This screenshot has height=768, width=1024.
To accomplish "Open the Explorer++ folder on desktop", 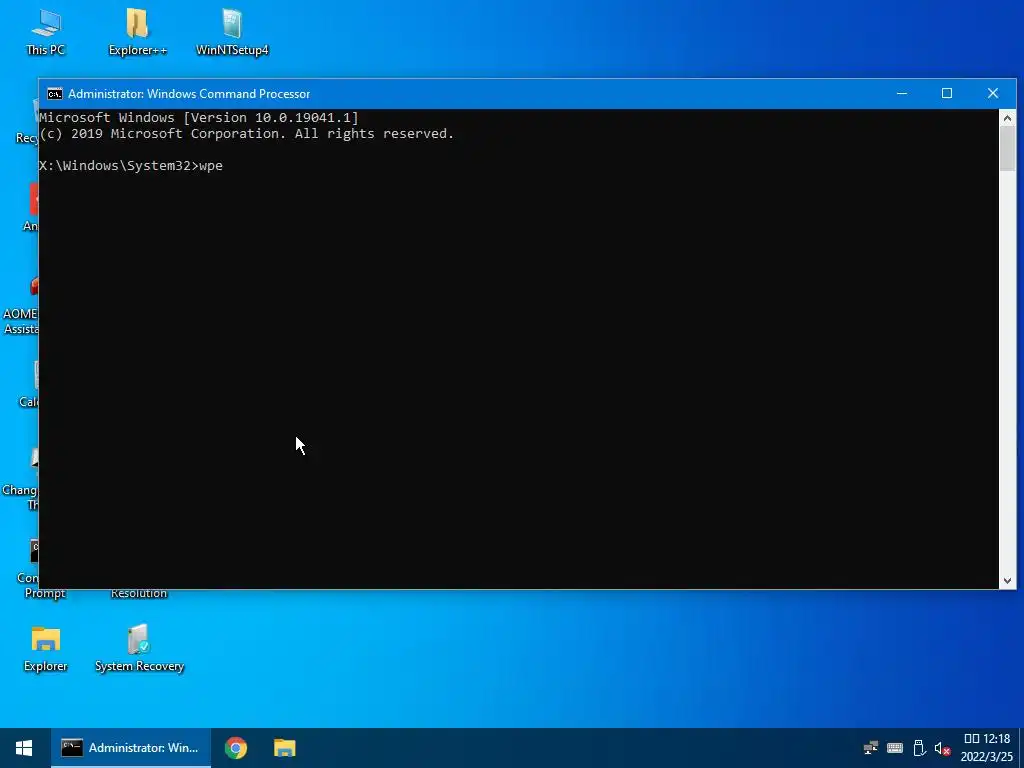I will pyautogui.click(x=137, y=31).
